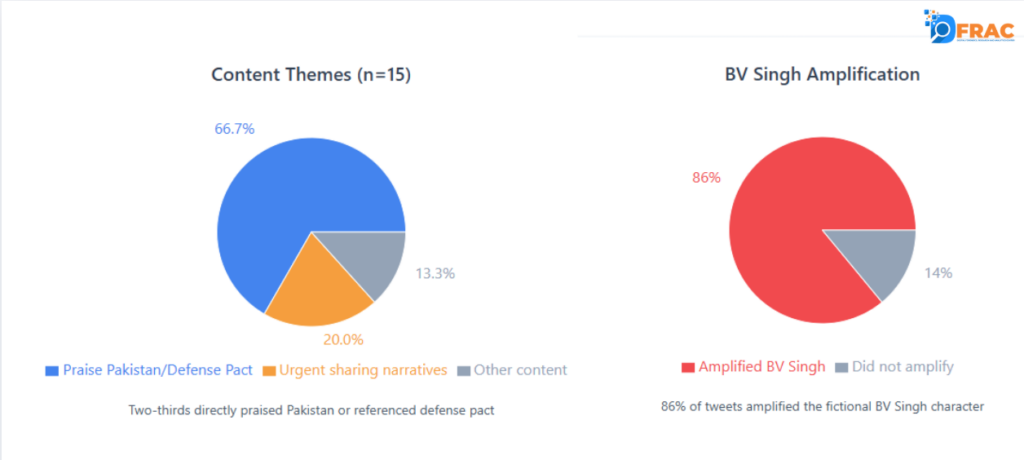Click the 66.7% data label
Screen dimensions: 1024x460
click(234, 129)
